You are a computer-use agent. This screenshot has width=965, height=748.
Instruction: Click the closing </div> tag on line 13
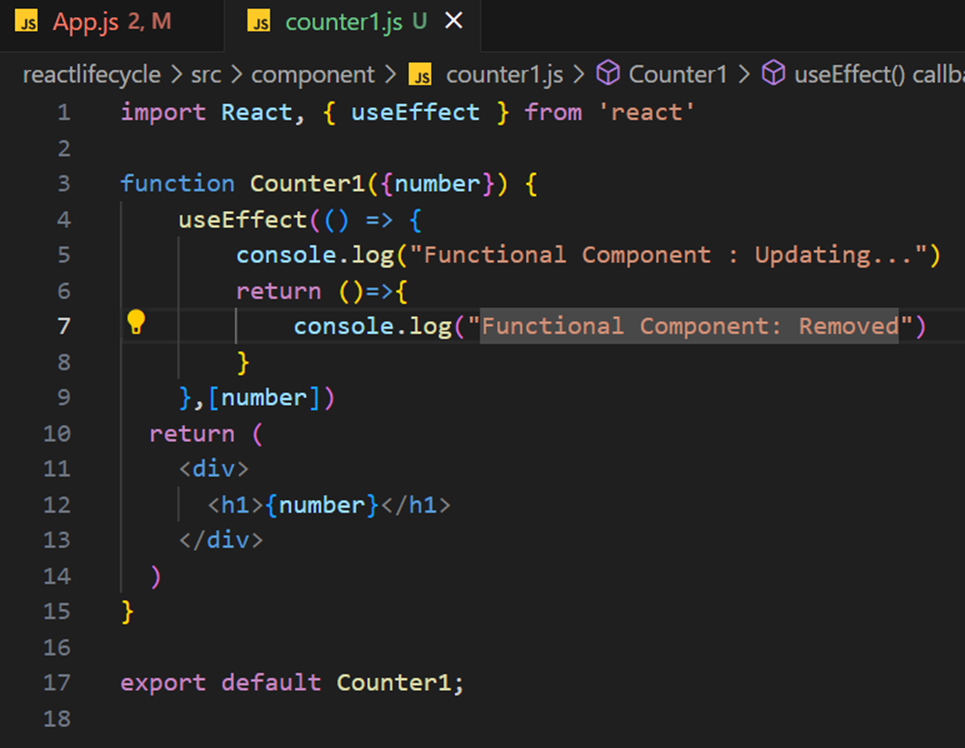coord(221,541)
